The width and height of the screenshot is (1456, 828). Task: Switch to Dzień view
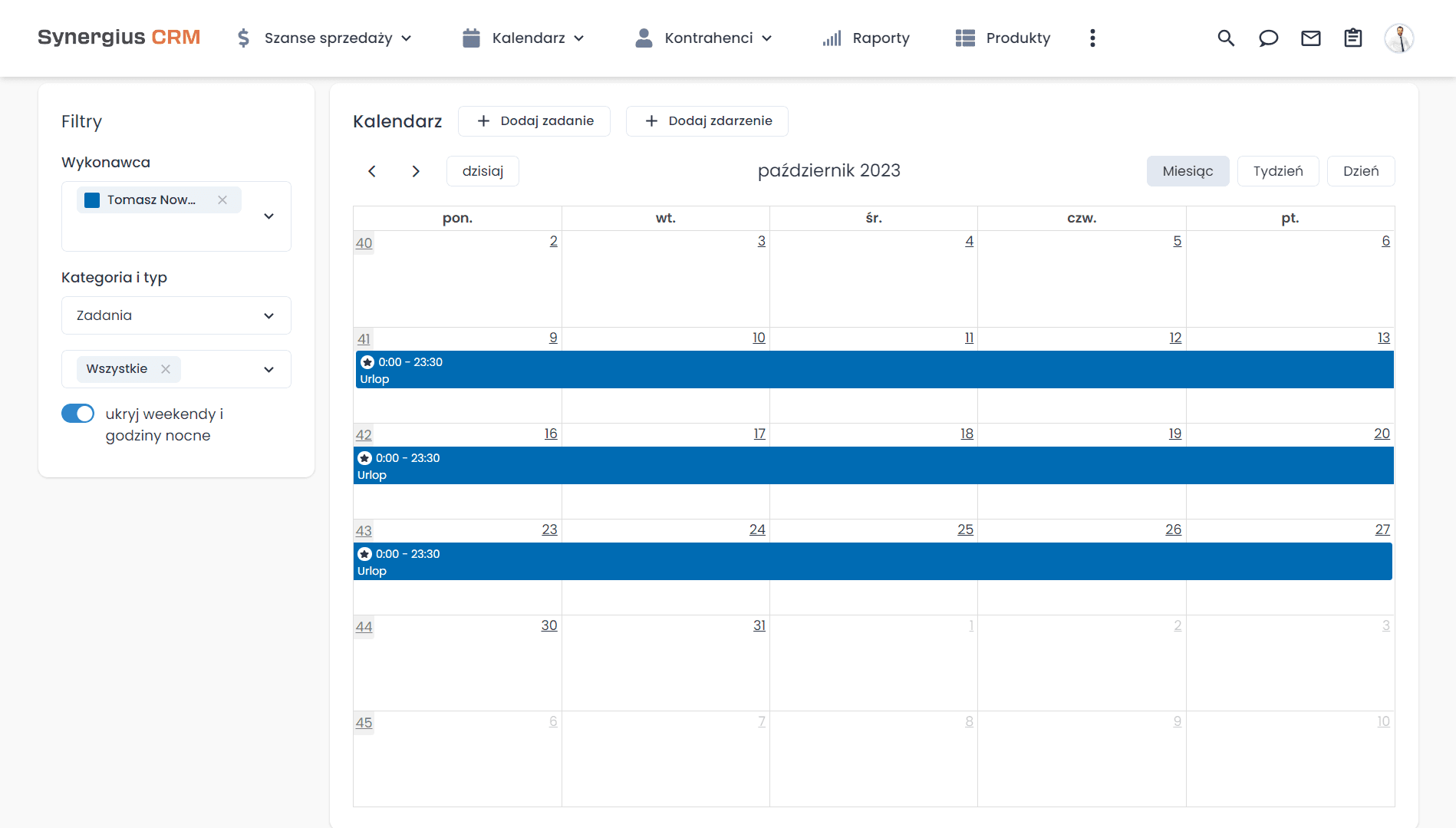[1360, 170]
